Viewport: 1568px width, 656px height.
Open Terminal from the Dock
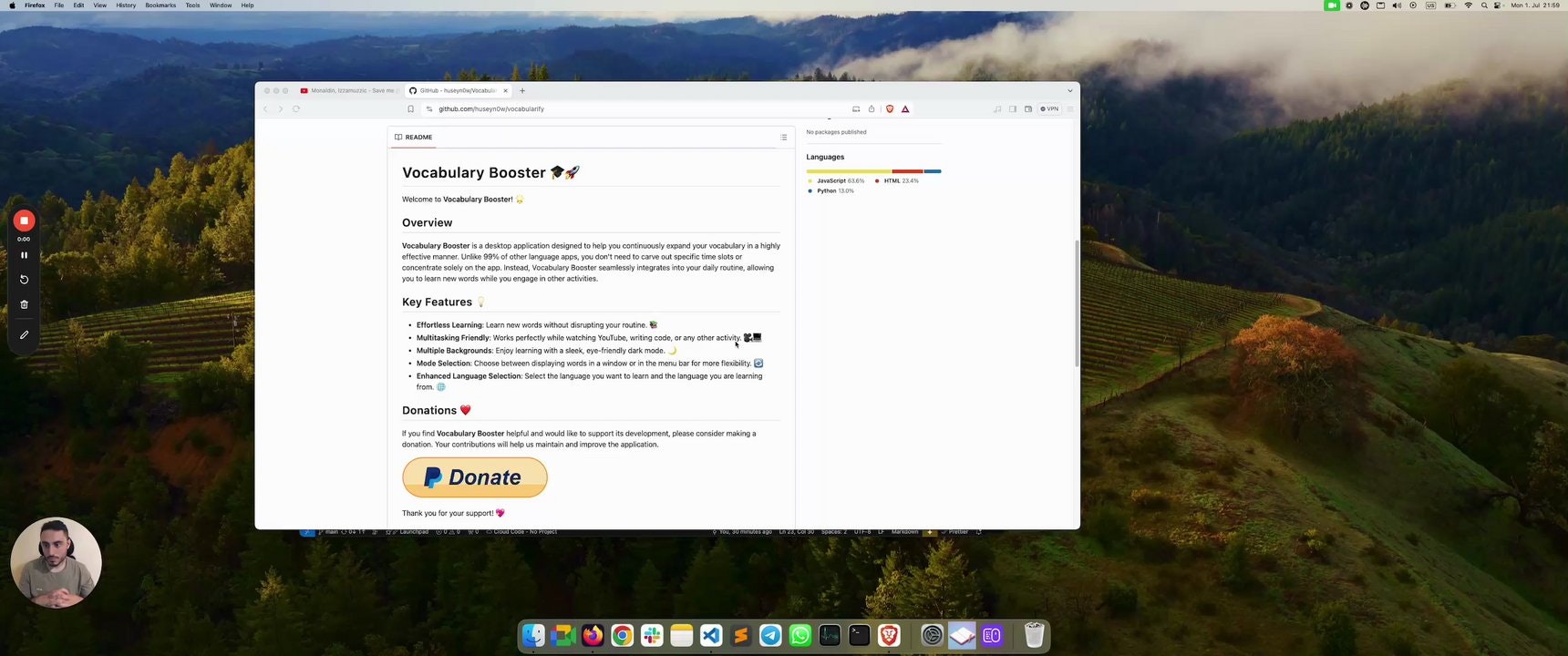(860, 635)
